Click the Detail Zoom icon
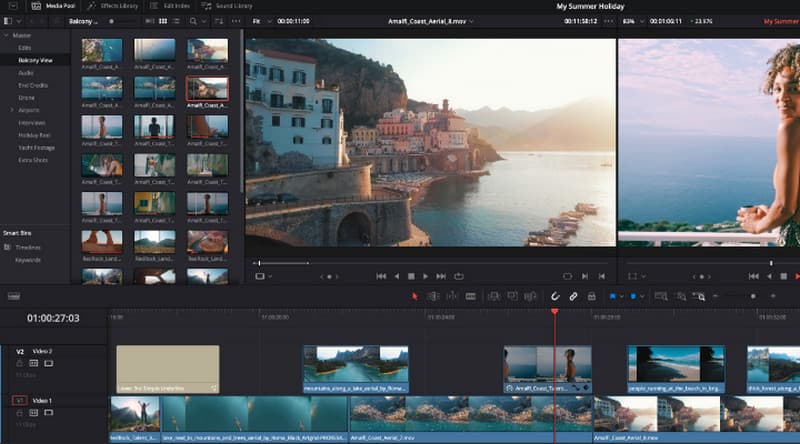 click(681, 297)
